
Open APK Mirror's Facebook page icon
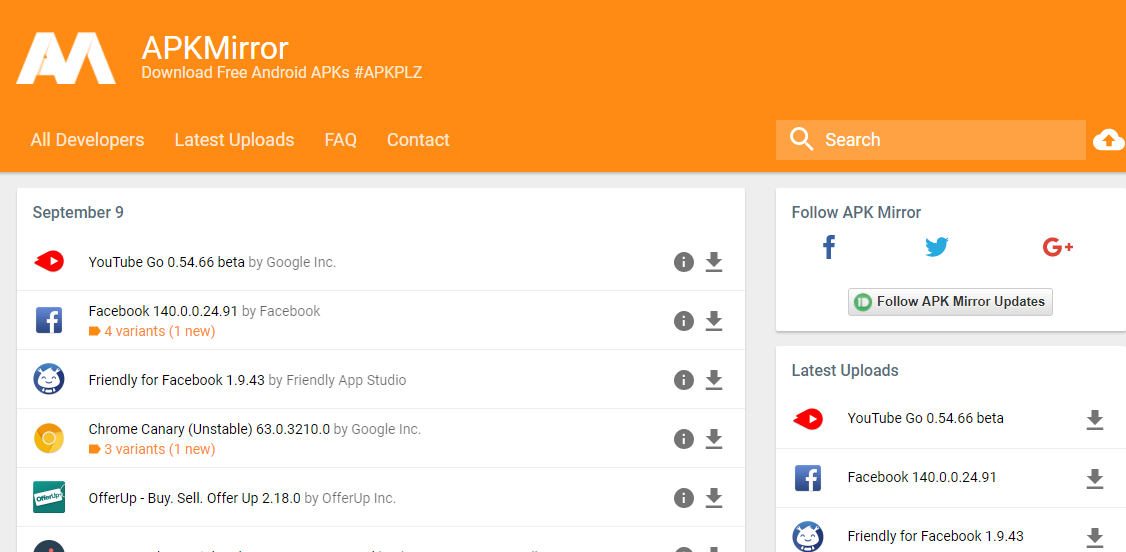(828, 247)
